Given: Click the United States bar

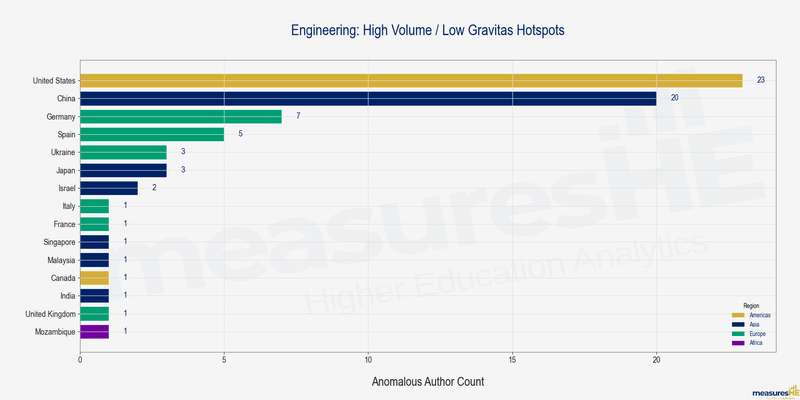Looking at the screenshot, I should pos(411,80).
